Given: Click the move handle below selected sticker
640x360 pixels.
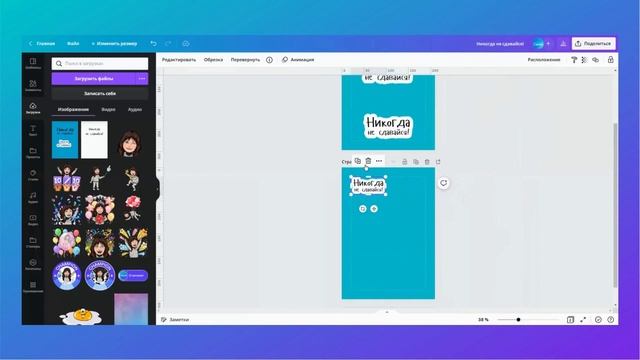Looking at the screenshot, I should (x=374, y=209).
